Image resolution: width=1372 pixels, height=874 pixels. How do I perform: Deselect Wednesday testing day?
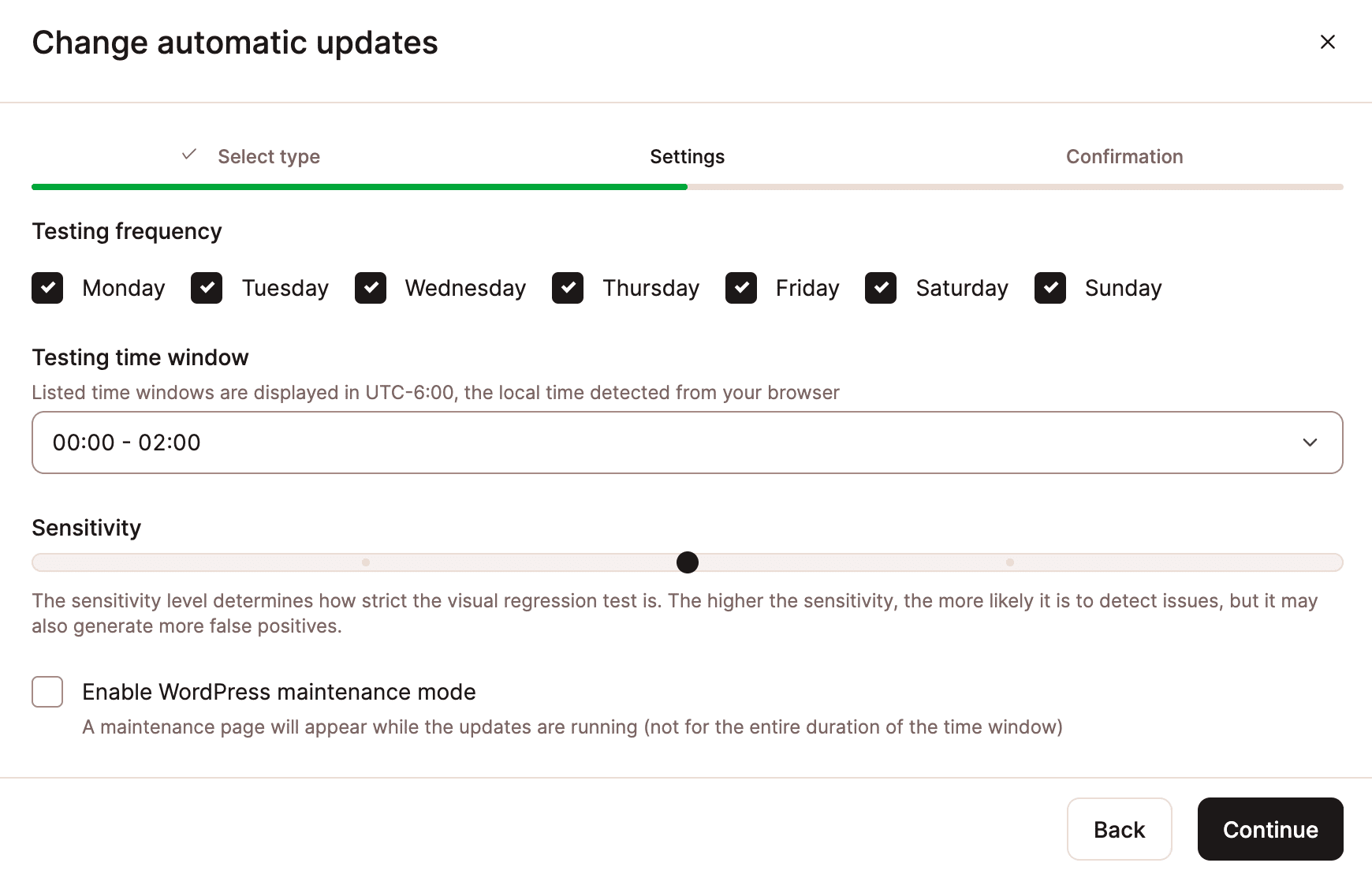(371, 288)
